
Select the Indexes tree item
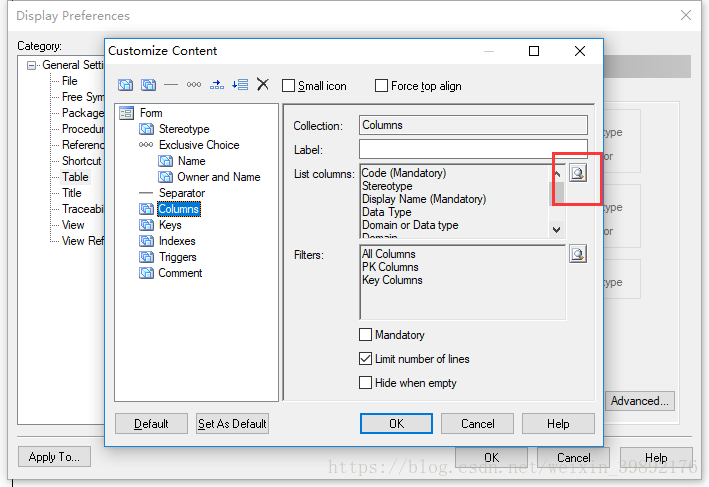pos(177,241)
